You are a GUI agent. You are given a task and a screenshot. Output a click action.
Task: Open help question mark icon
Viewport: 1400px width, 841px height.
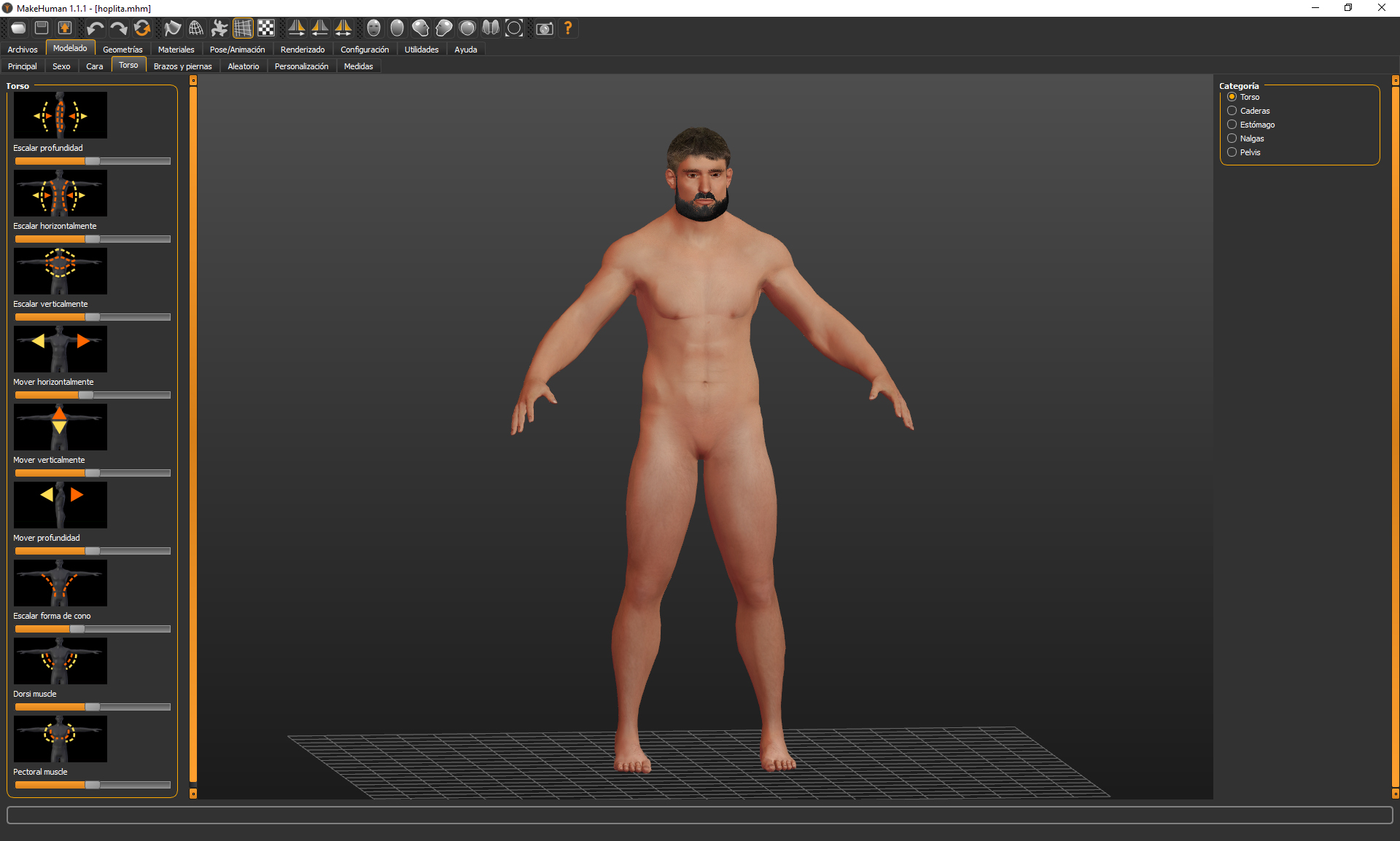(568, 28)
